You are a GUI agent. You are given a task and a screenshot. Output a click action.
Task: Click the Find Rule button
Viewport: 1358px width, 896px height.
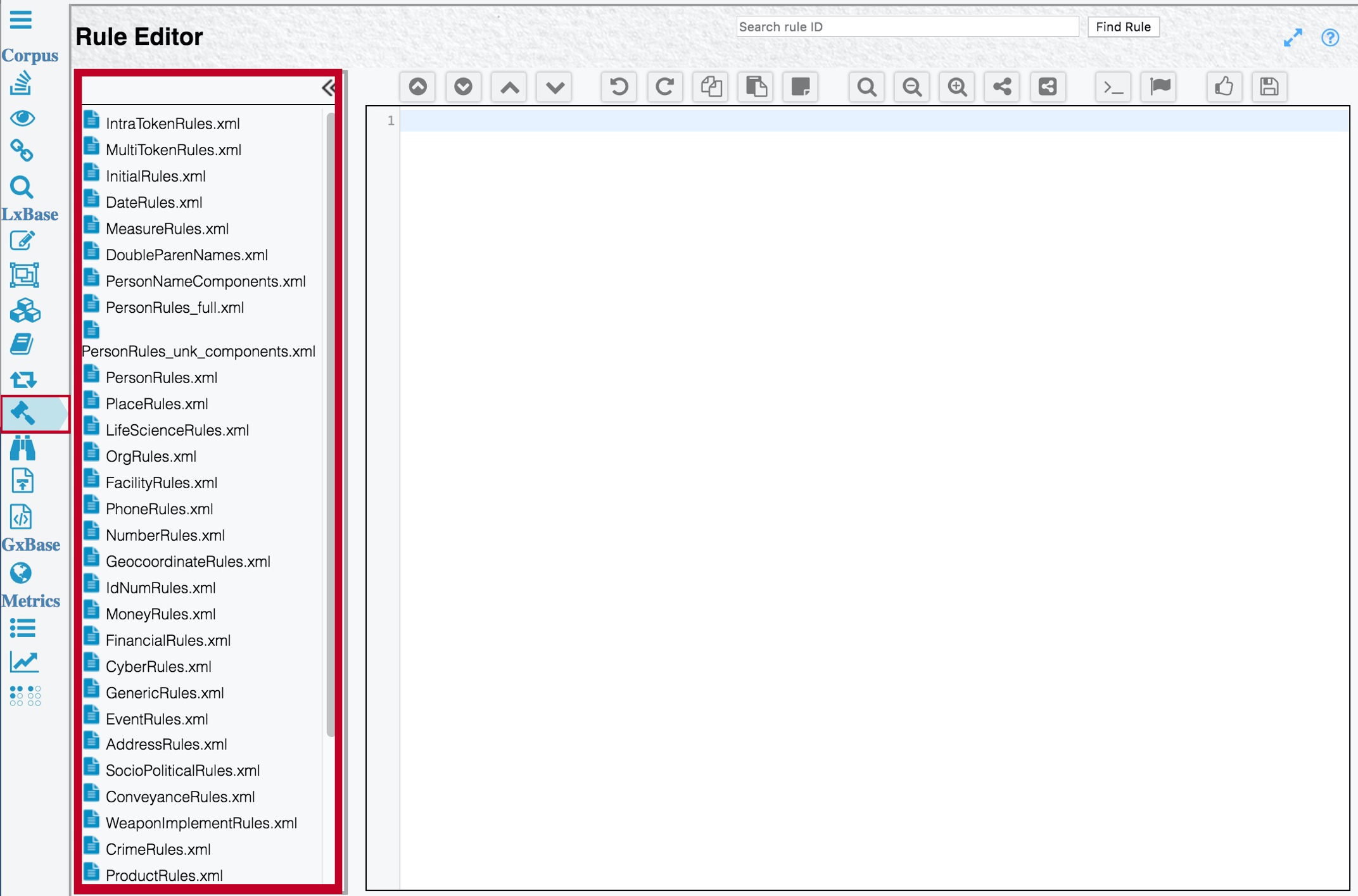1122,27
